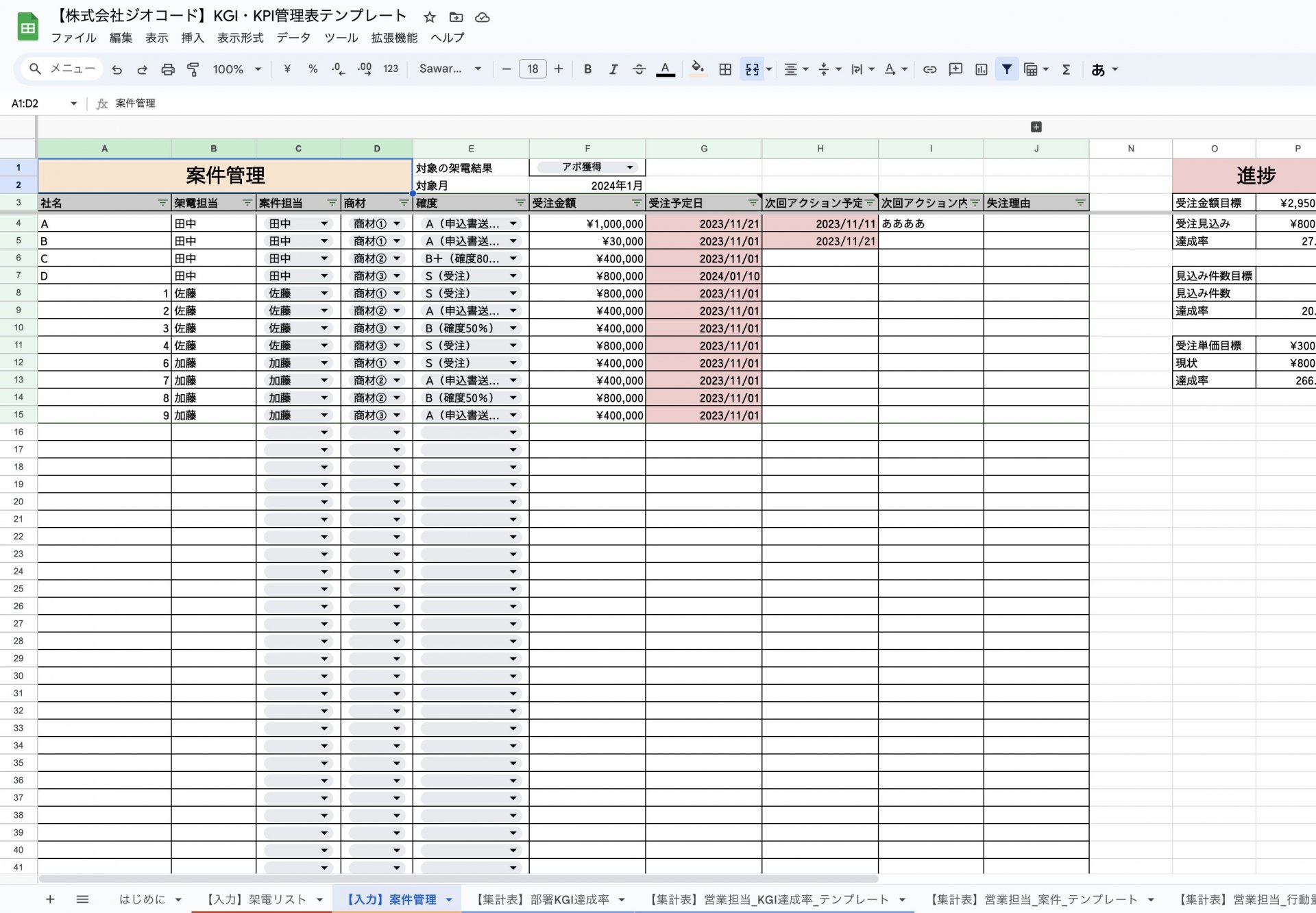Star this spreadsheet
Screen dimensions: 1316x913
430,16
